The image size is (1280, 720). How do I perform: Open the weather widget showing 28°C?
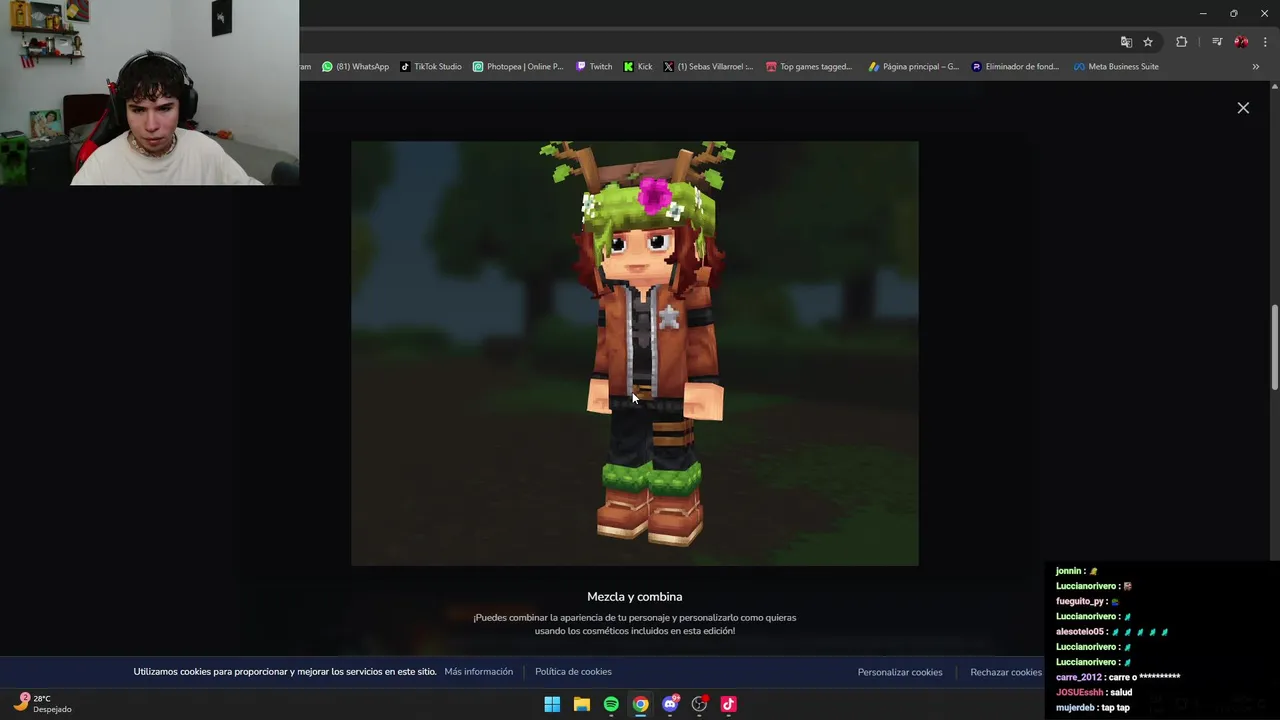click(x=44, y=704)
